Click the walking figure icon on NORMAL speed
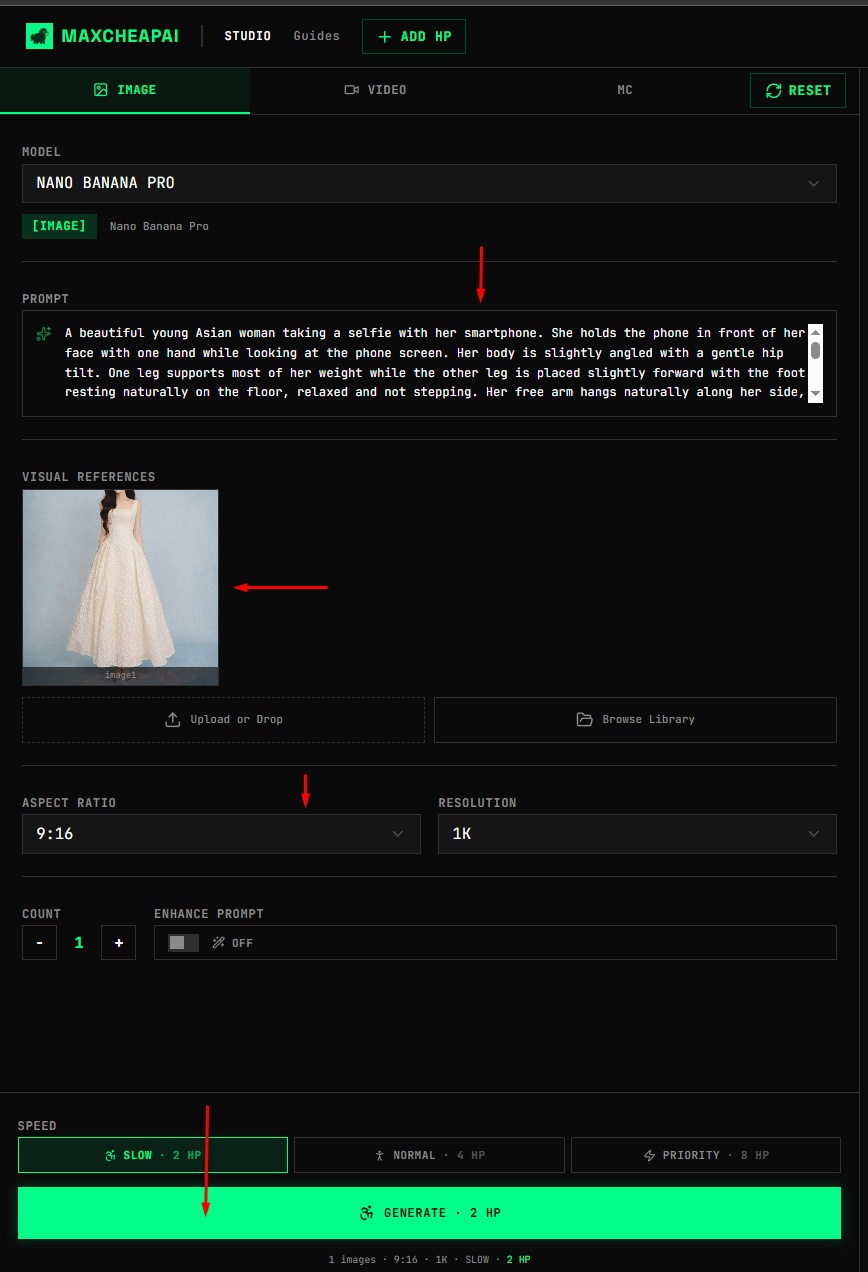This screenshot has height=1272, width=868. coord(378,1155)
